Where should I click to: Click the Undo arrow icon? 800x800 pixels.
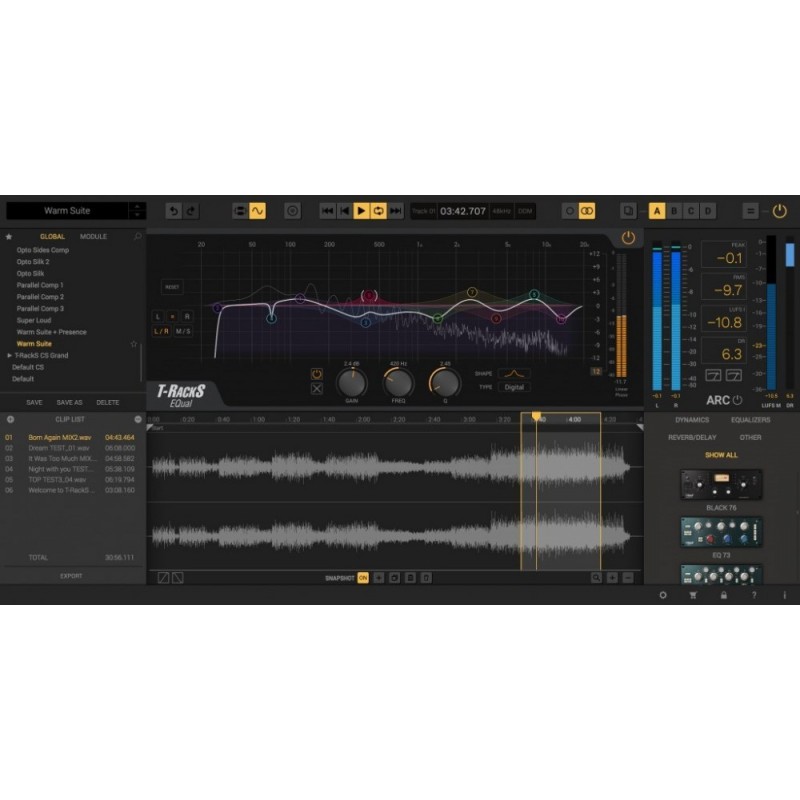tap(173, 212)
